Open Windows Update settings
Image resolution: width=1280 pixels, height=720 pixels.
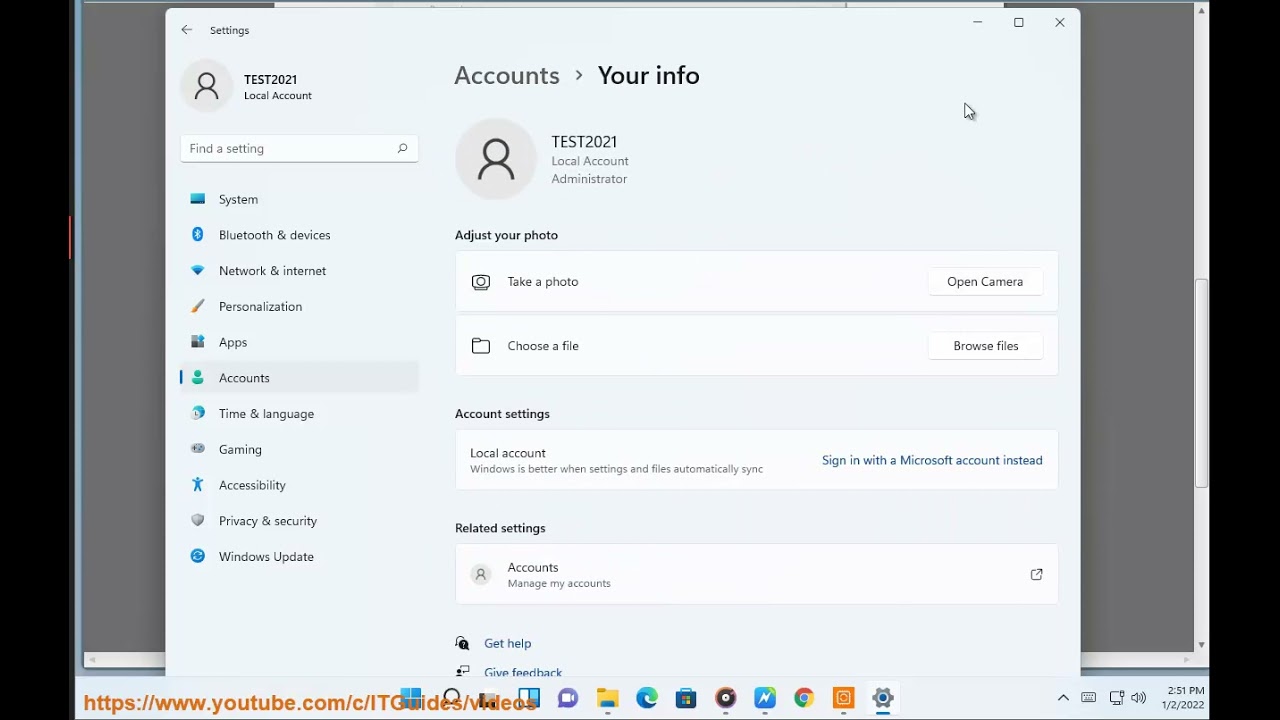pyautogui.click(x=299, y=556)
